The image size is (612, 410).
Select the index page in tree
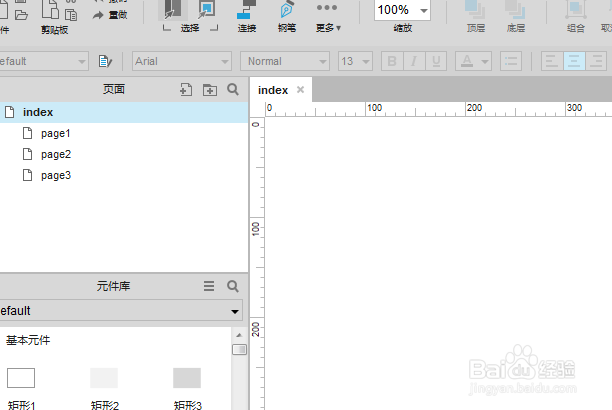click(124, 112)
